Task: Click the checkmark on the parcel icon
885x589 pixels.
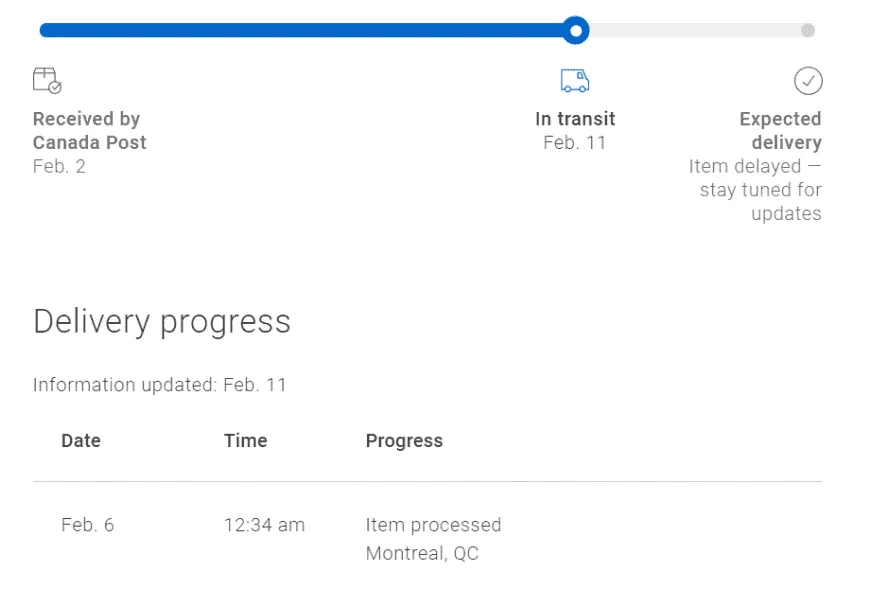Action: pyautogui.click(x=53, y=87)
